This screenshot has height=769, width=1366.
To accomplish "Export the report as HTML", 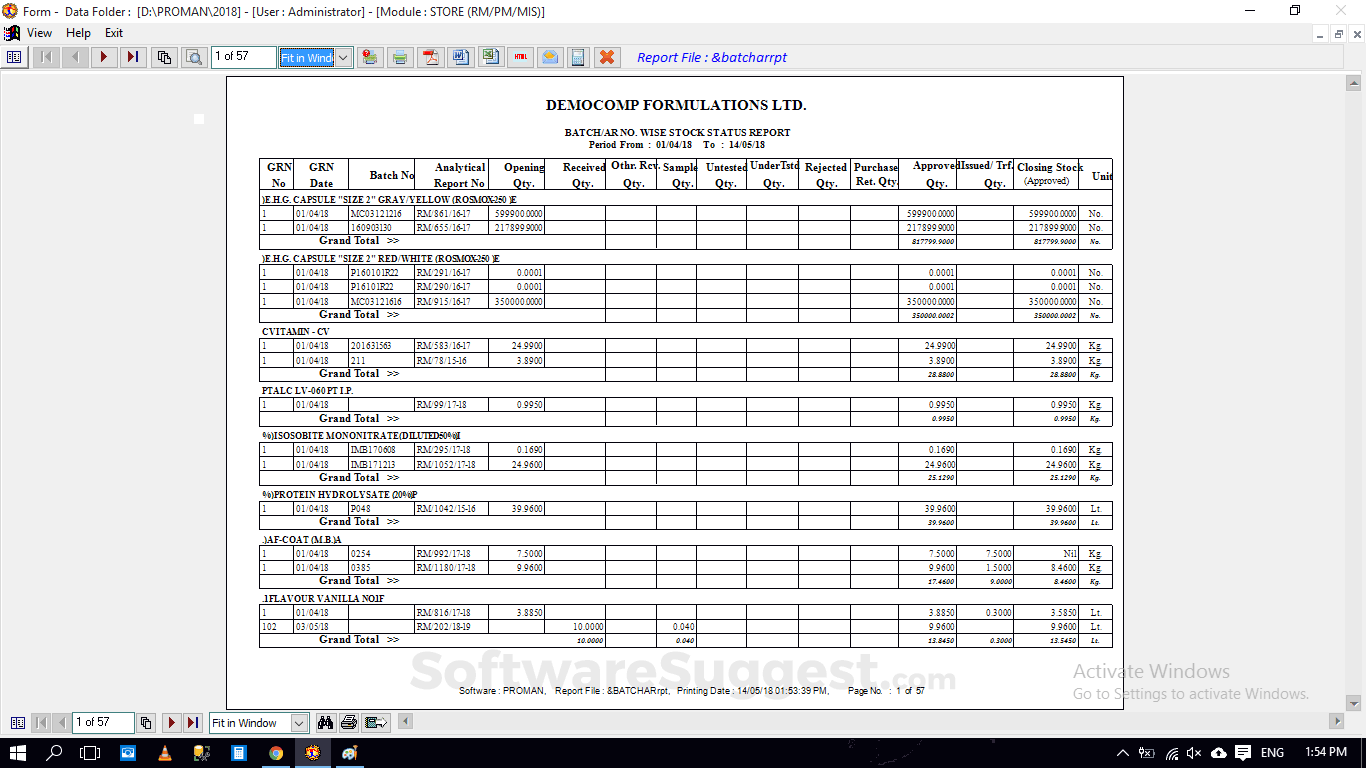I will (x=520, y=57).
